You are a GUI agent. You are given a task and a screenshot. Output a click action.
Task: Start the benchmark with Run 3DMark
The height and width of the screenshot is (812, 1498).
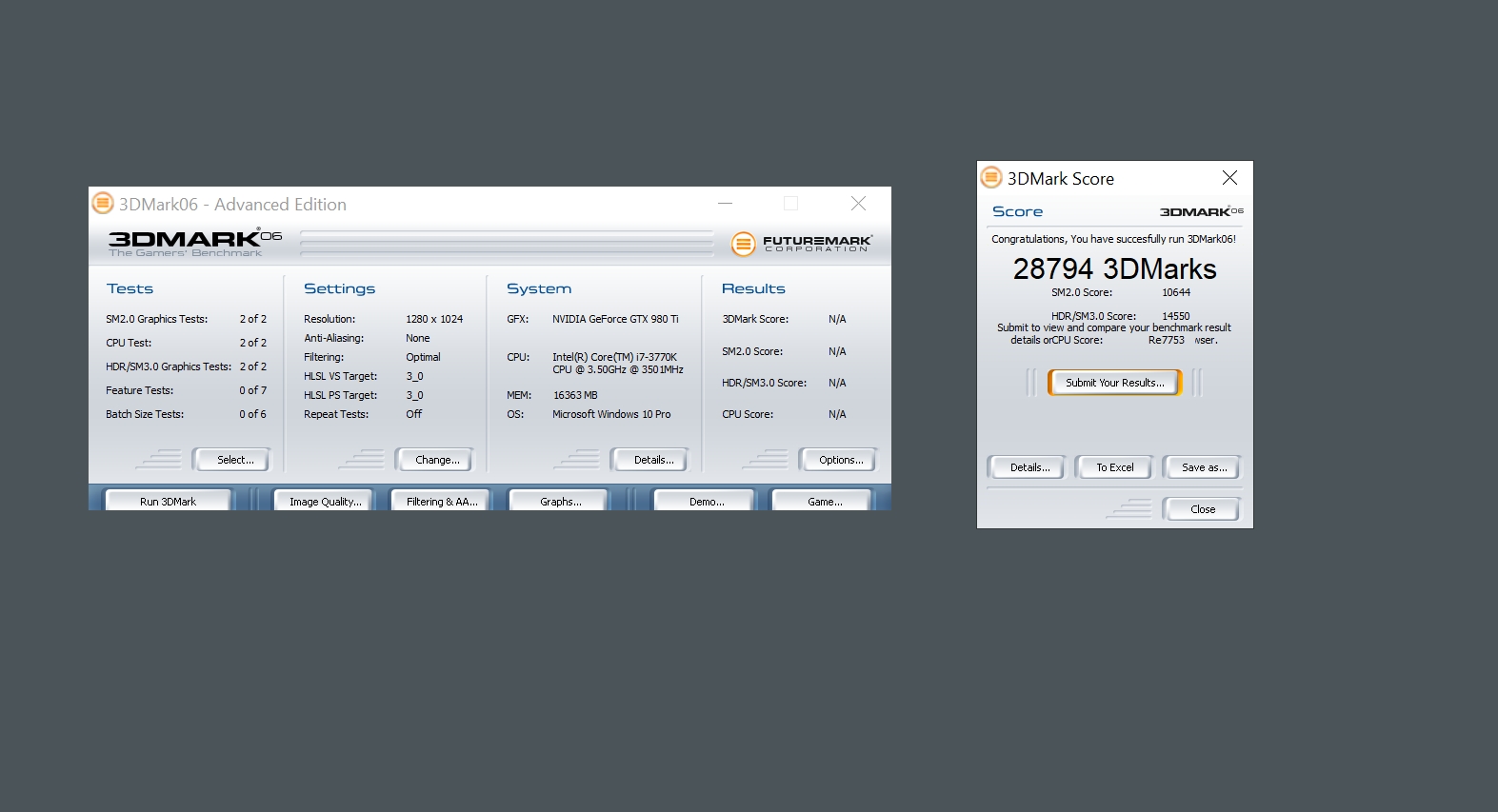[169, 501]
